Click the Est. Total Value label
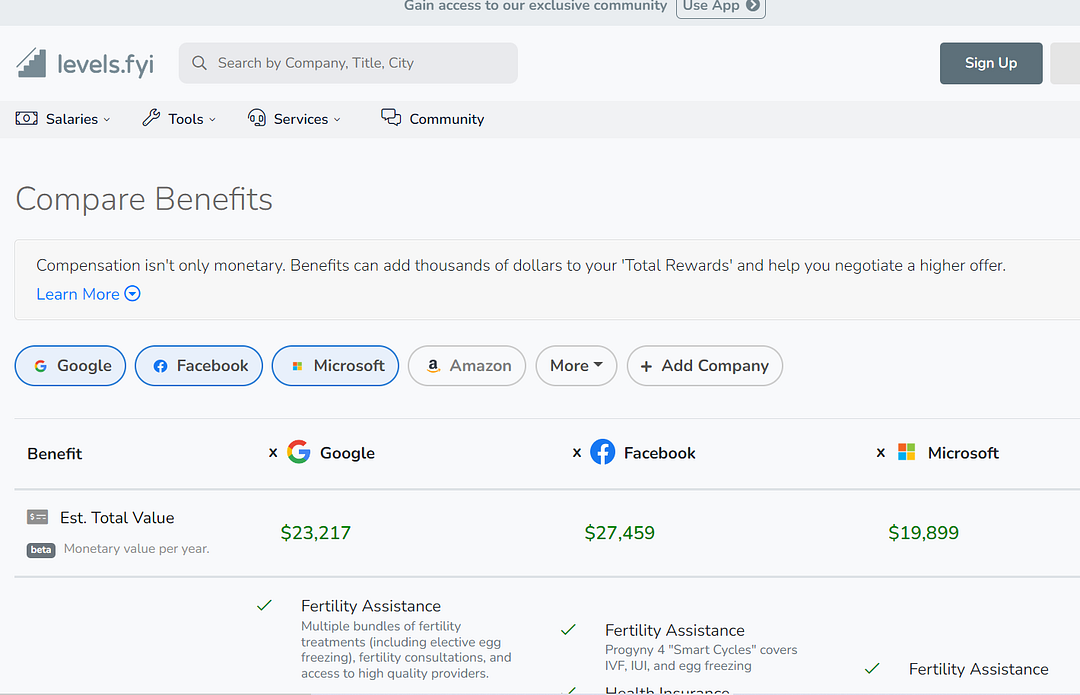This screenshot has width=1080, height=695. click(x=117, y=517)
